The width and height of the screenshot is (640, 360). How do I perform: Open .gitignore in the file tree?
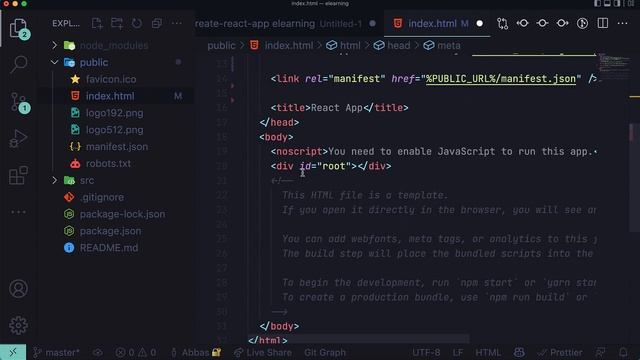click(102, 198)
